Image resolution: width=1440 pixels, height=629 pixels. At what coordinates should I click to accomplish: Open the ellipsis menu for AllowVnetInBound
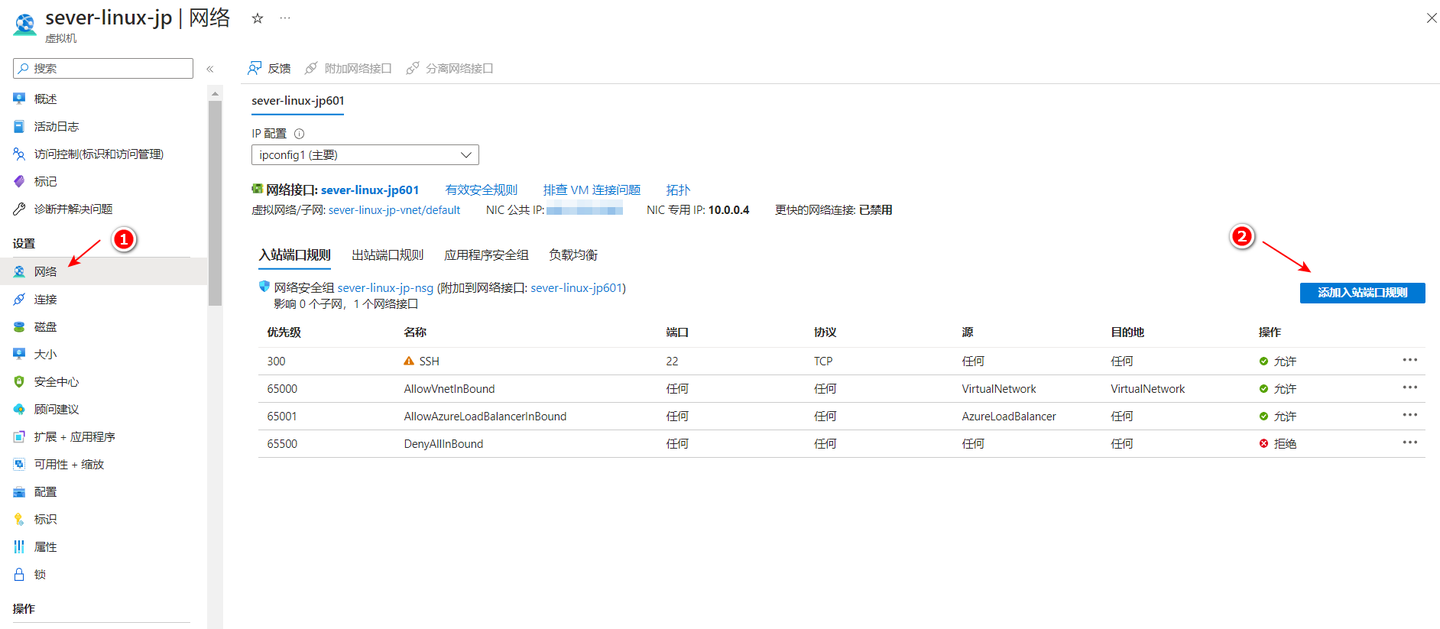[1410, 388]
